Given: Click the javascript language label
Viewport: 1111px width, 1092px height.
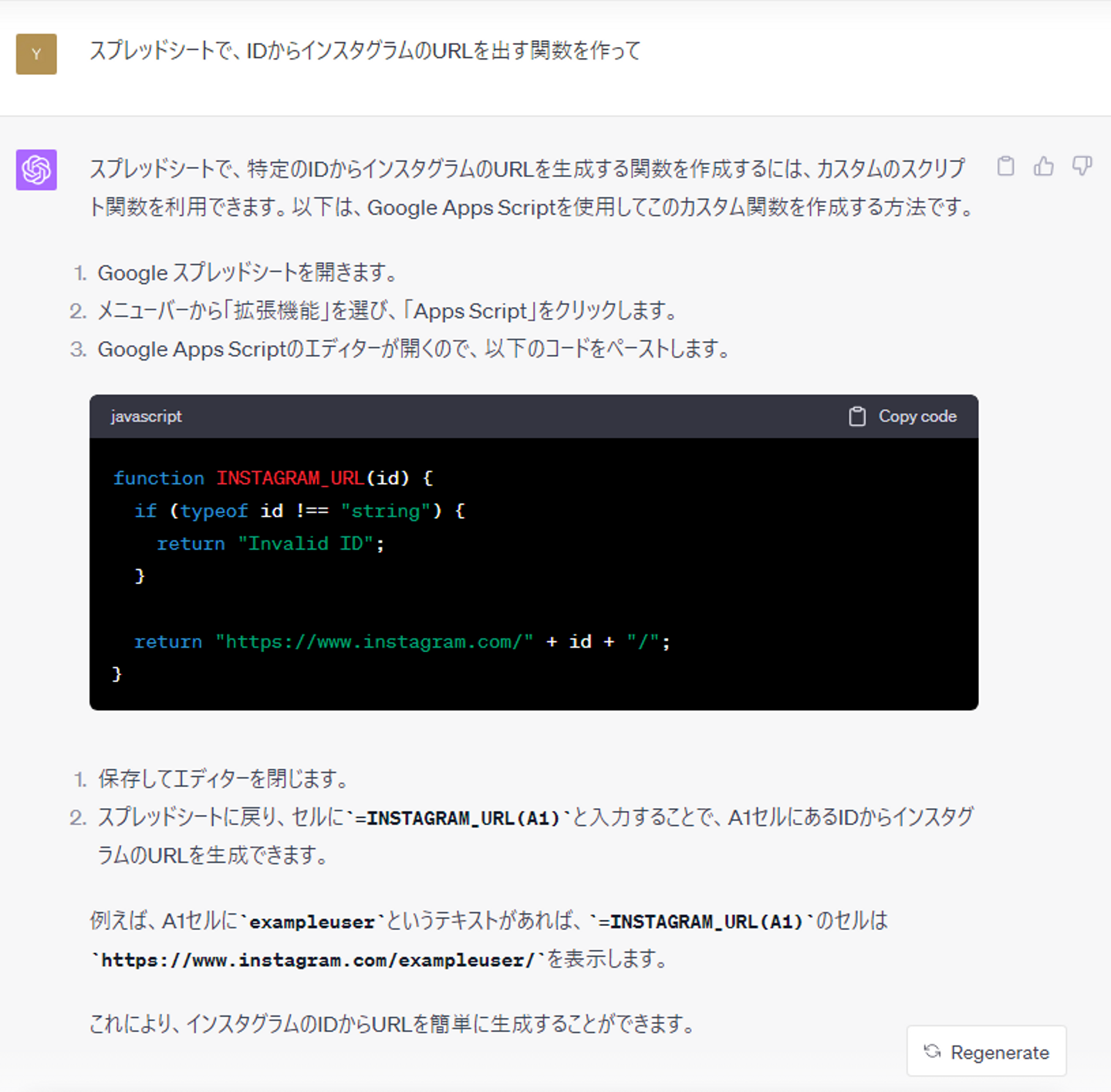Looking at the screenshot, I should (147, 417).
